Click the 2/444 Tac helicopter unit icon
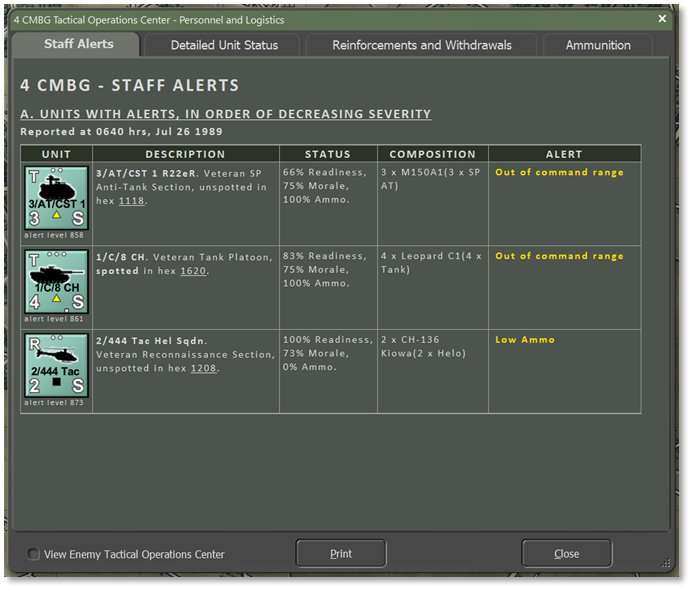Screen dimensions: 691x589 57,366
